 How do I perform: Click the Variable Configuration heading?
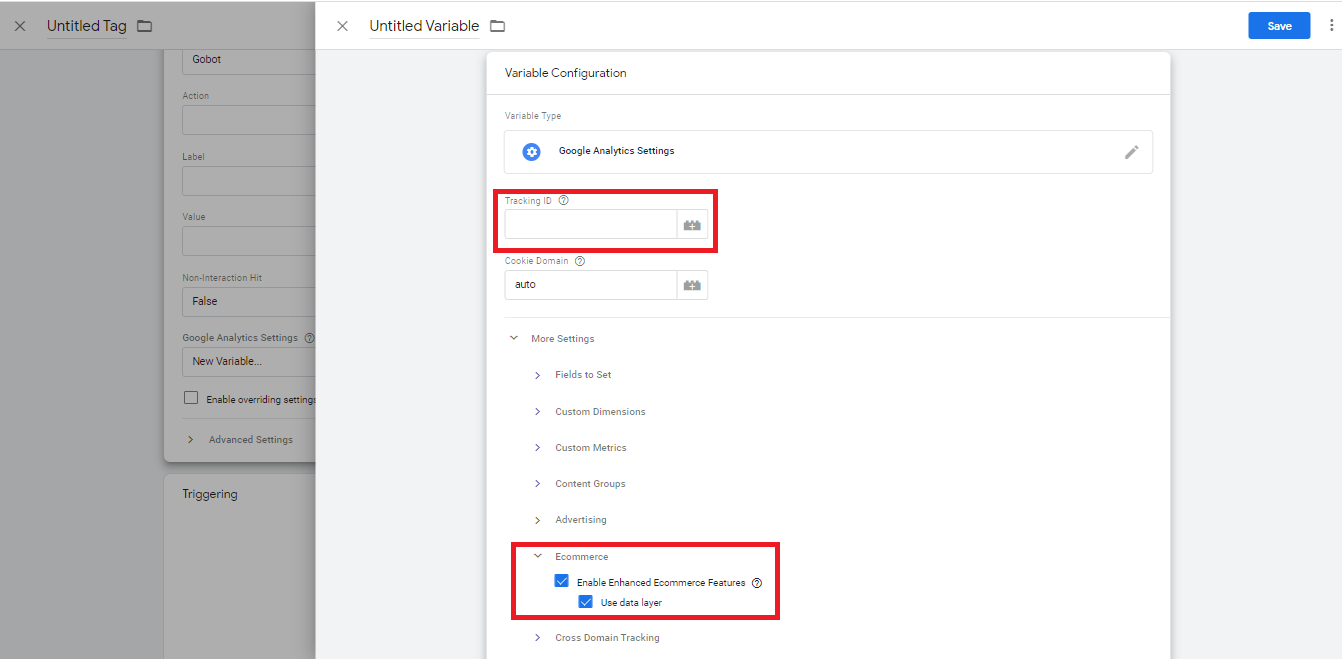(566, 73)
